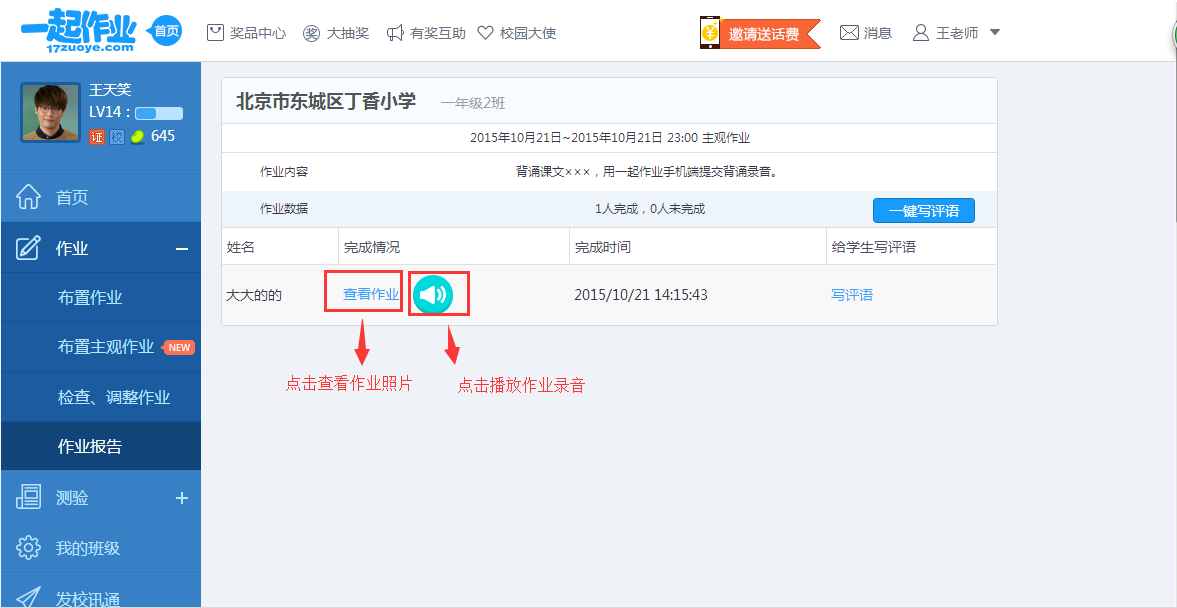Image resolution: width=1177 pixels, height=608 pixels.
Task: Click the 作业数据 row label
Action: (x=284, y=209)
